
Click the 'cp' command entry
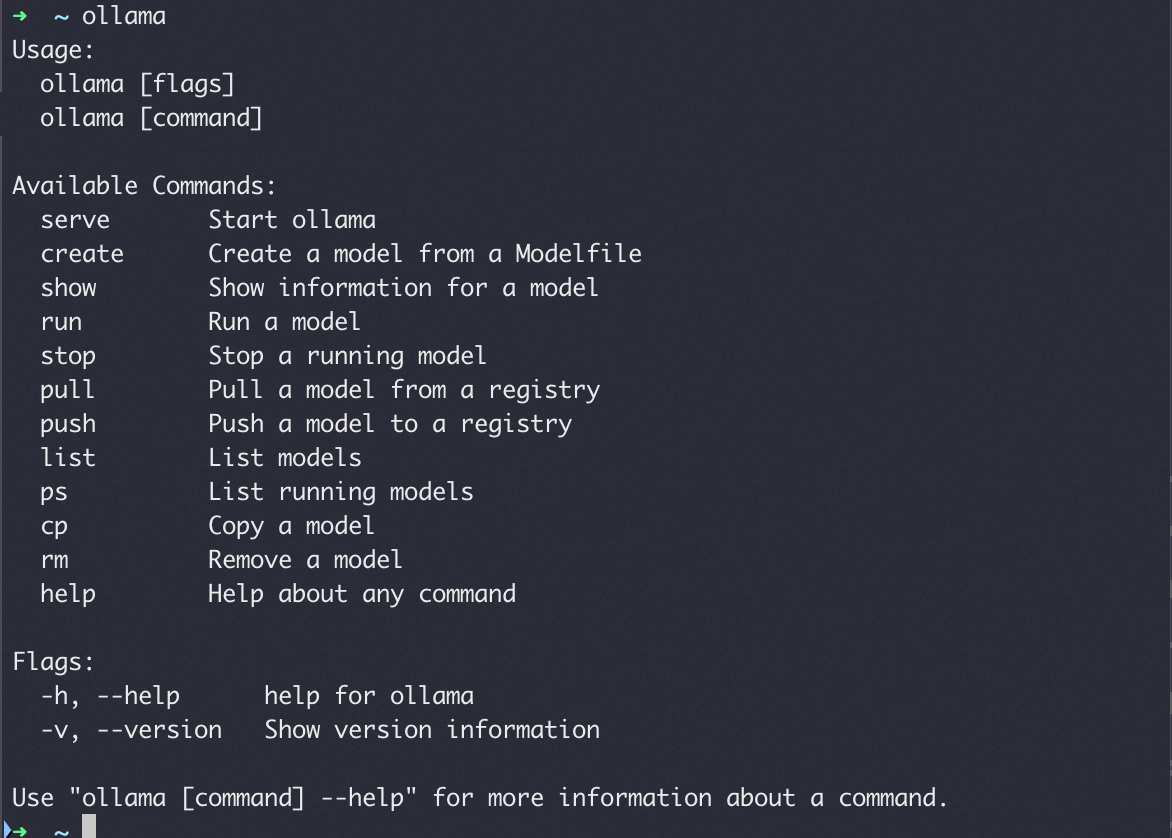pos(54,526)
